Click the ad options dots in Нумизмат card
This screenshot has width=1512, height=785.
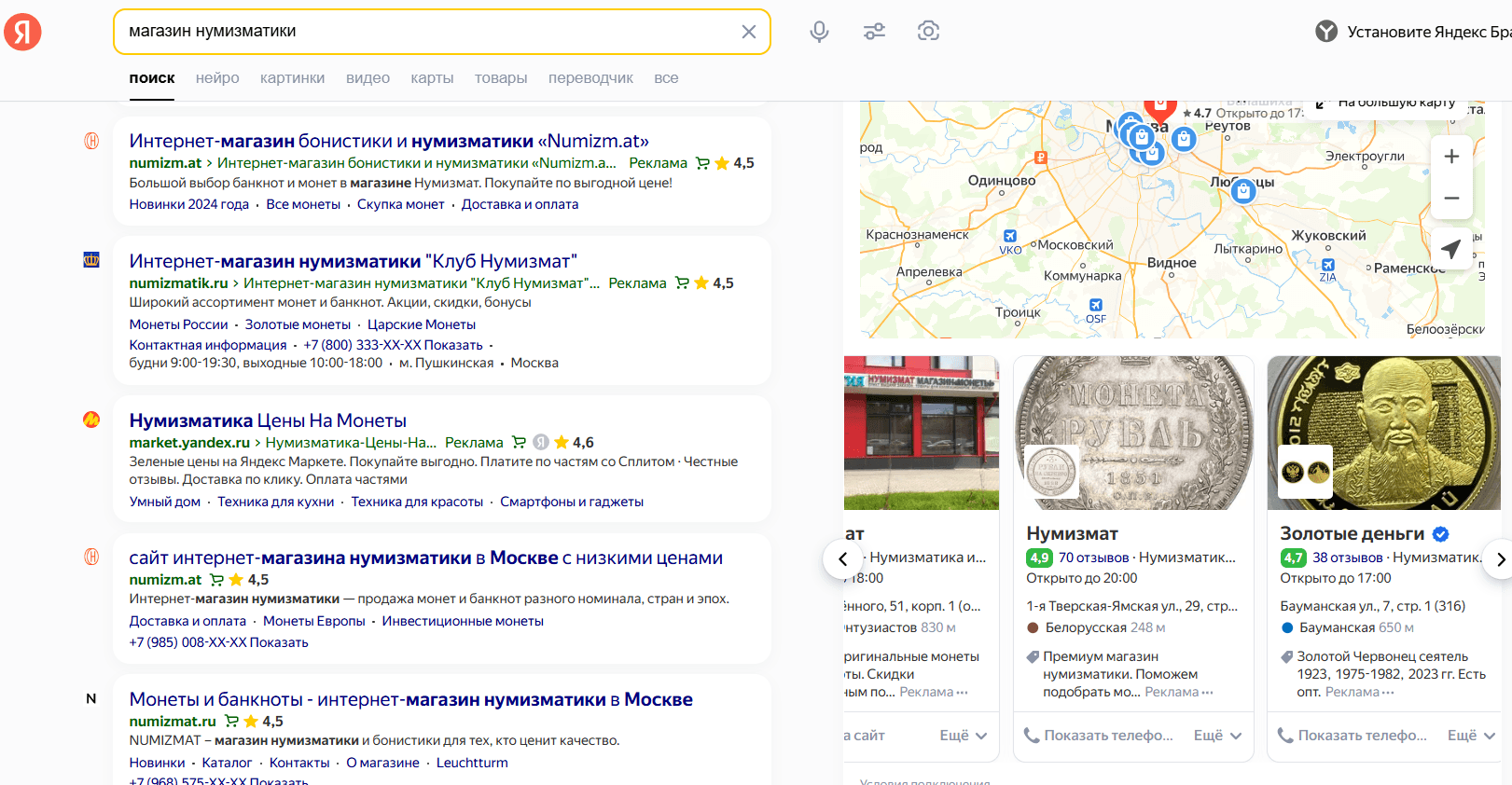[1208, 693]
